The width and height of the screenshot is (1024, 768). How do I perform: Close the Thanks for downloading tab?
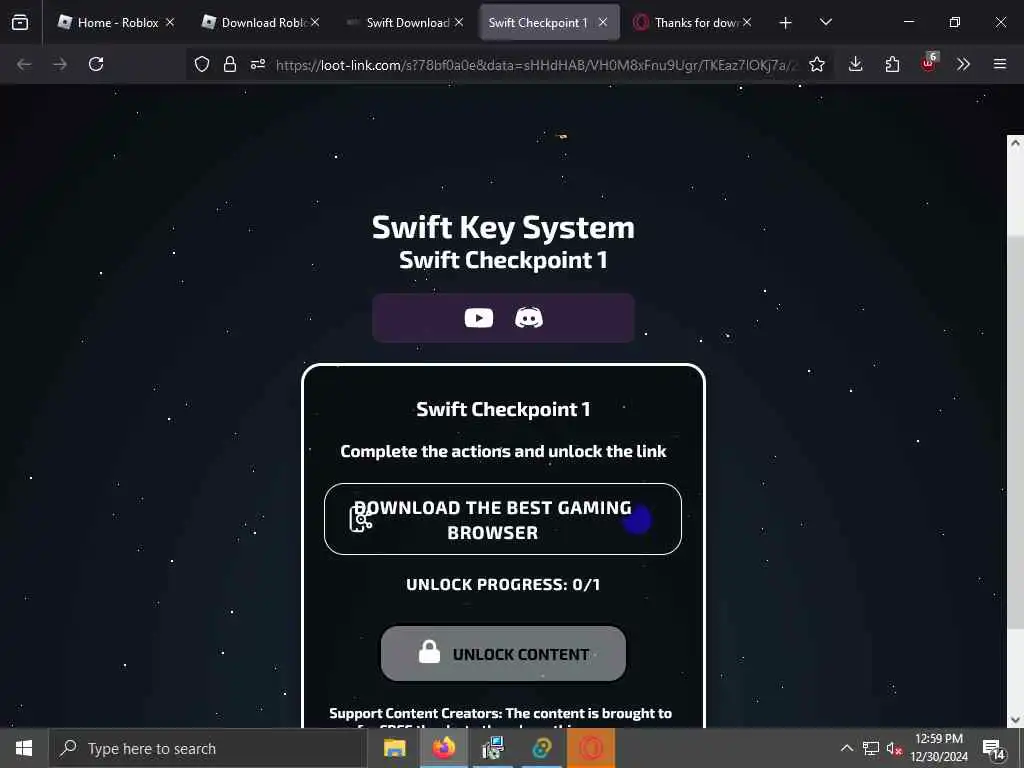746,22
